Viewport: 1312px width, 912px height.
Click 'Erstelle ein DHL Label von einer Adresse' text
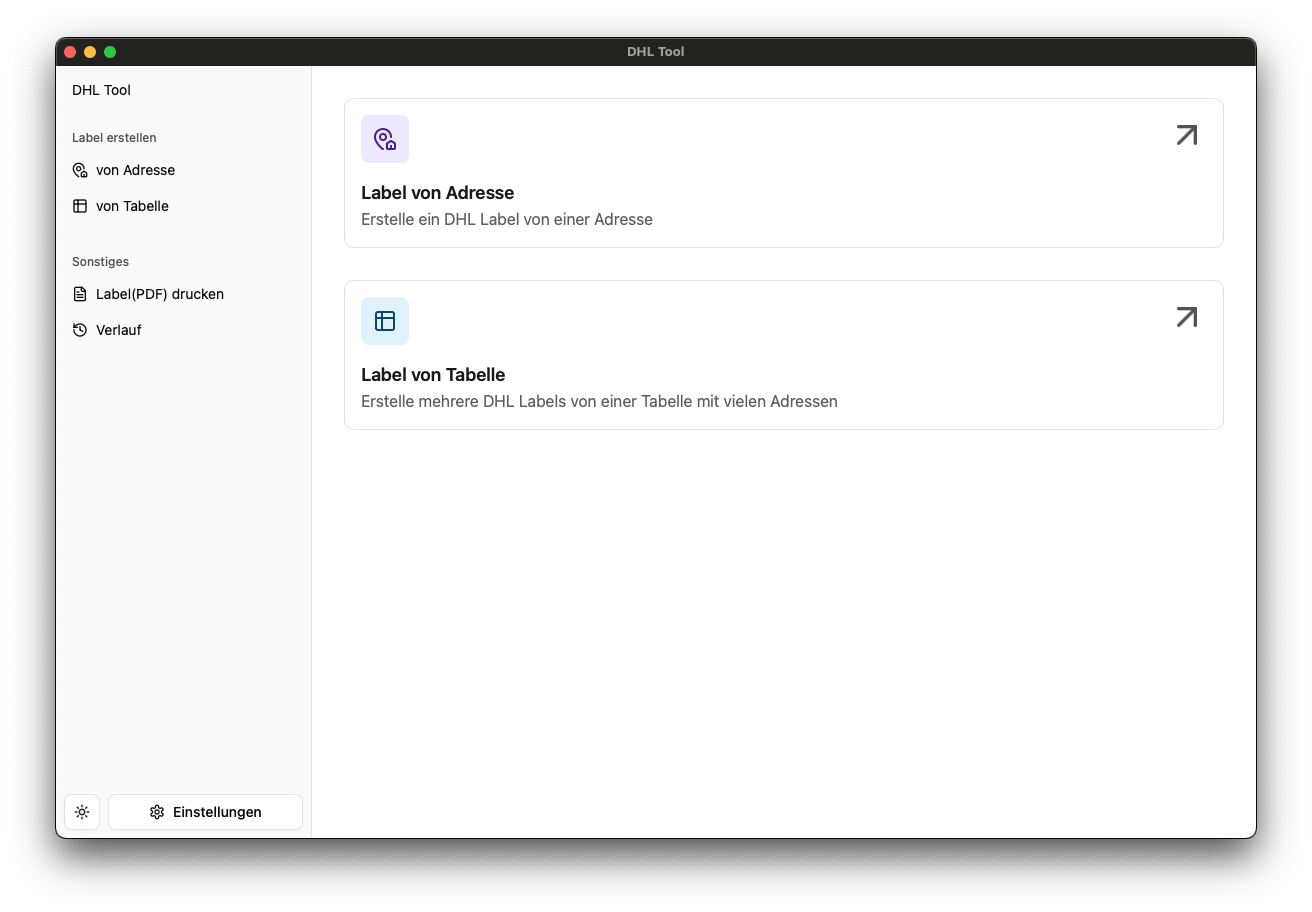pyautogui.click(x=507, y=219)
